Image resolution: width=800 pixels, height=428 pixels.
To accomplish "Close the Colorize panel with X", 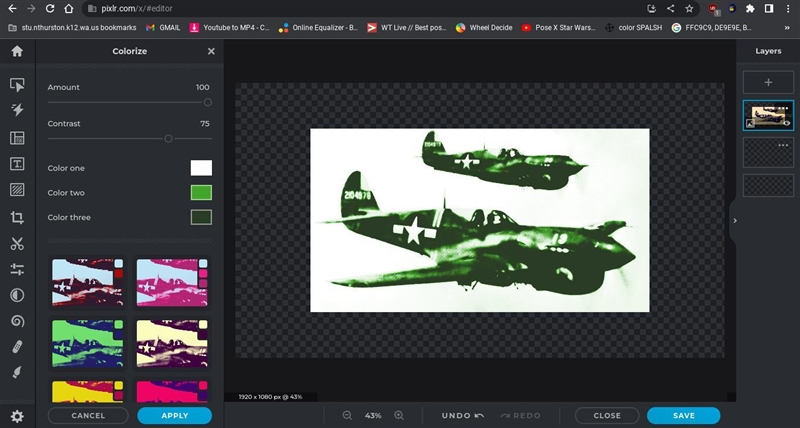I will click(211, 51).
